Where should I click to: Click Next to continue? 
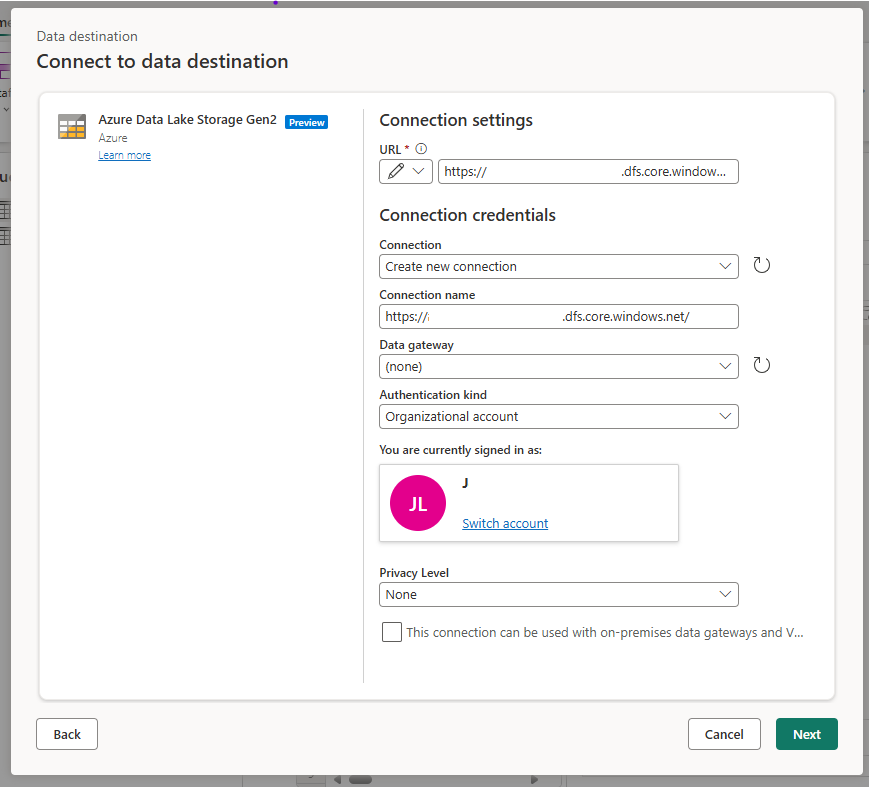807,734
